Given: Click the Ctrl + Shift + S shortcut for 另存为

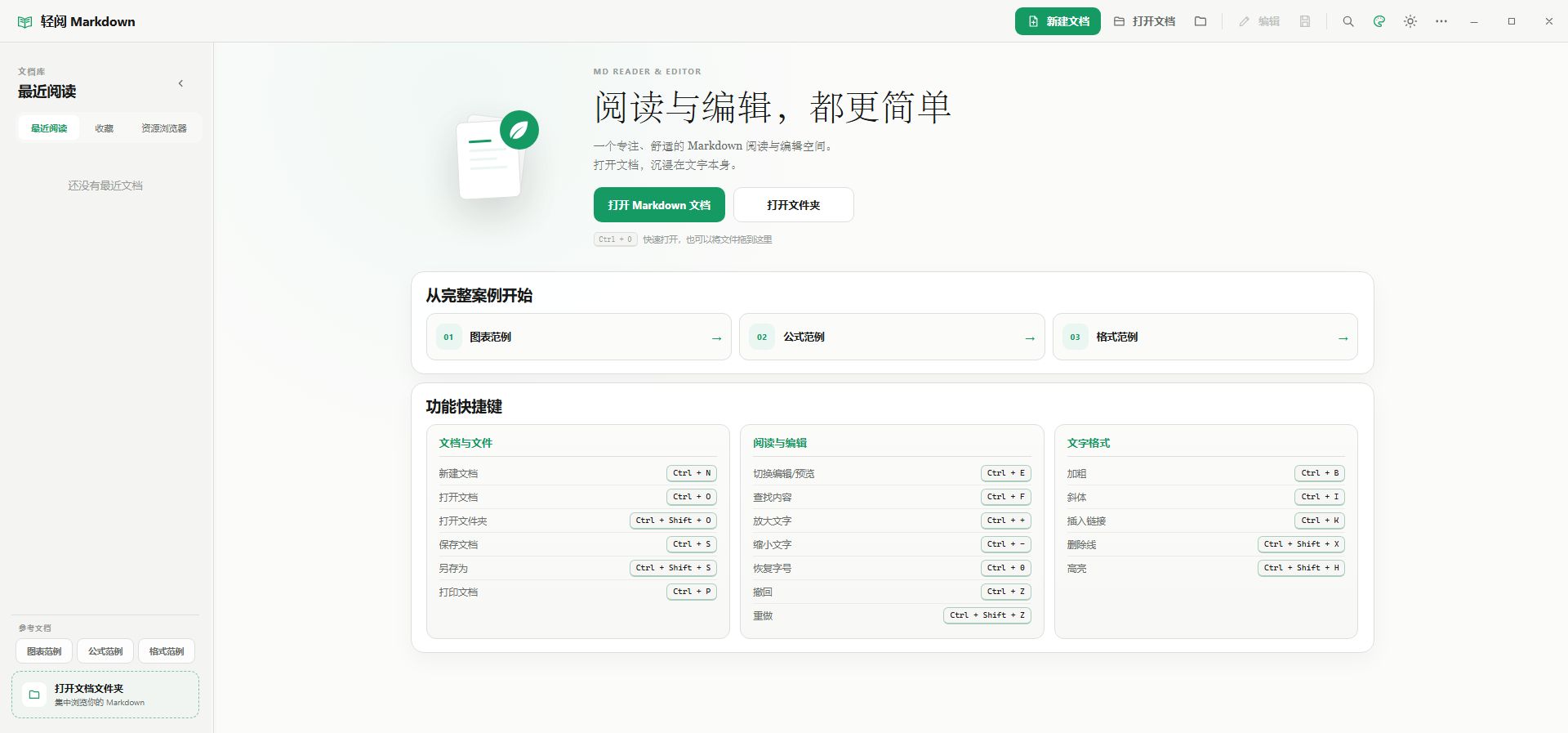Looking at the screenshot, I should (673, 568).
